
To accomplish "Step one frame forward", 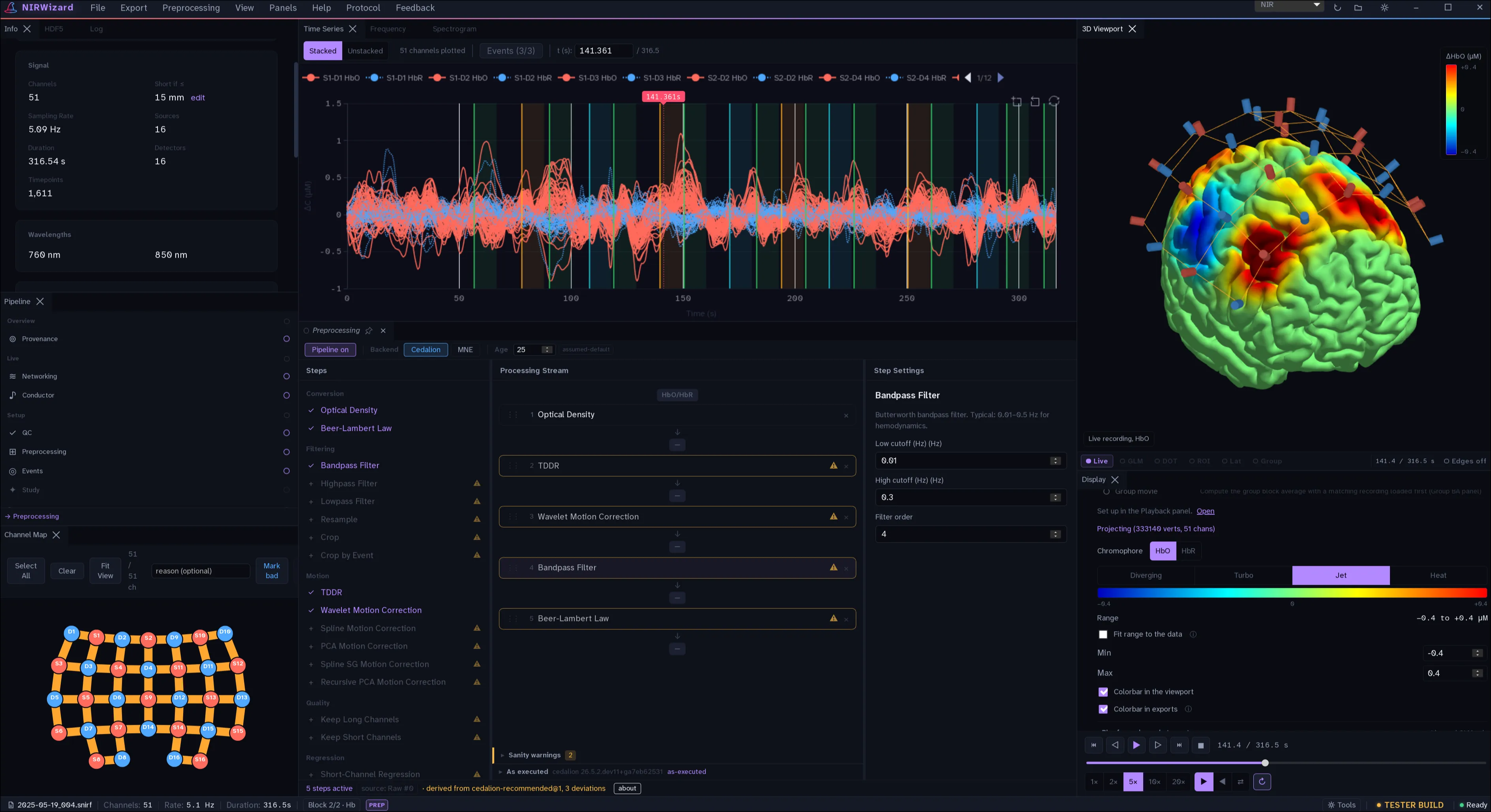I will tap(1157, 745).
